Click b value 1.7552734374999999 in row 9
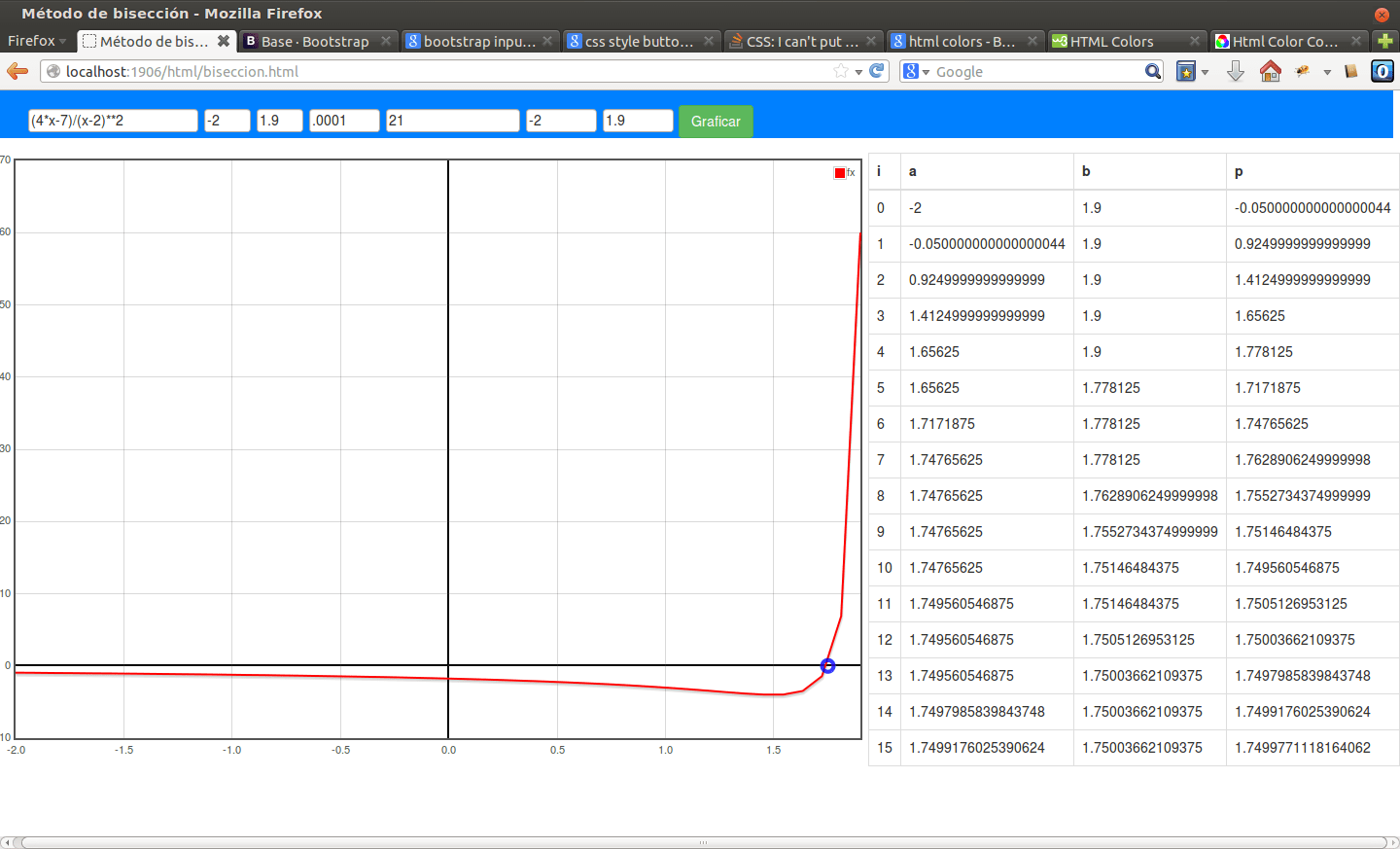1400x849 pixels. click(1150, 532)
